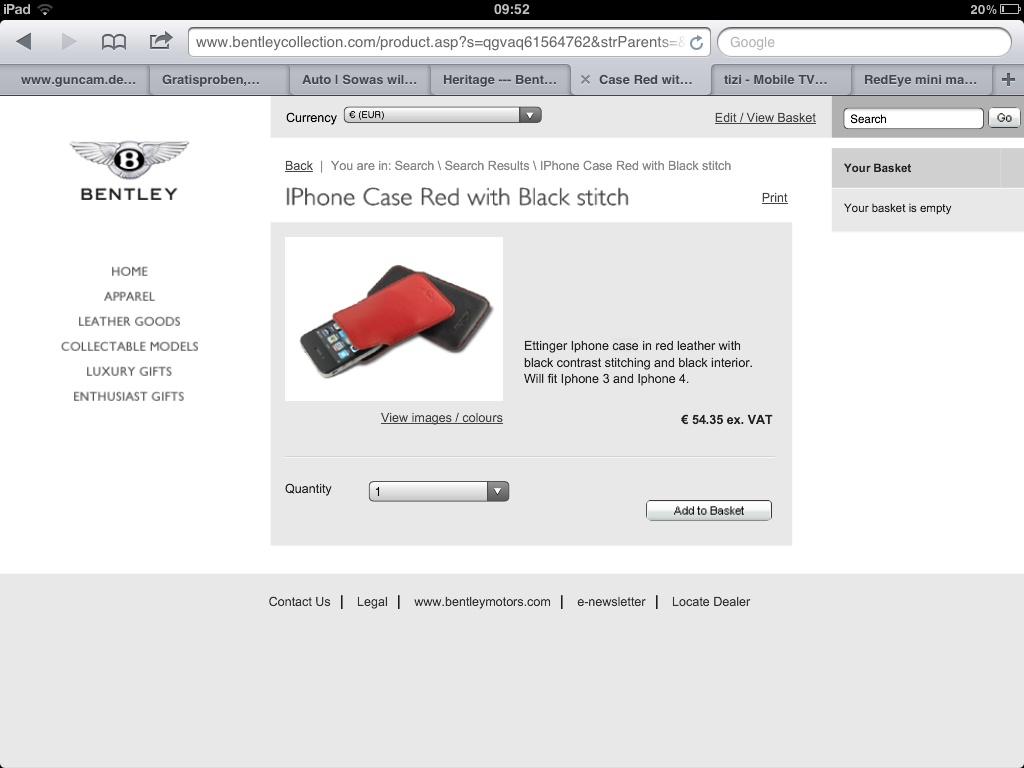Screen dimensions: 1024x768
Task: Open the Currency dropdown
Action: 443,115
